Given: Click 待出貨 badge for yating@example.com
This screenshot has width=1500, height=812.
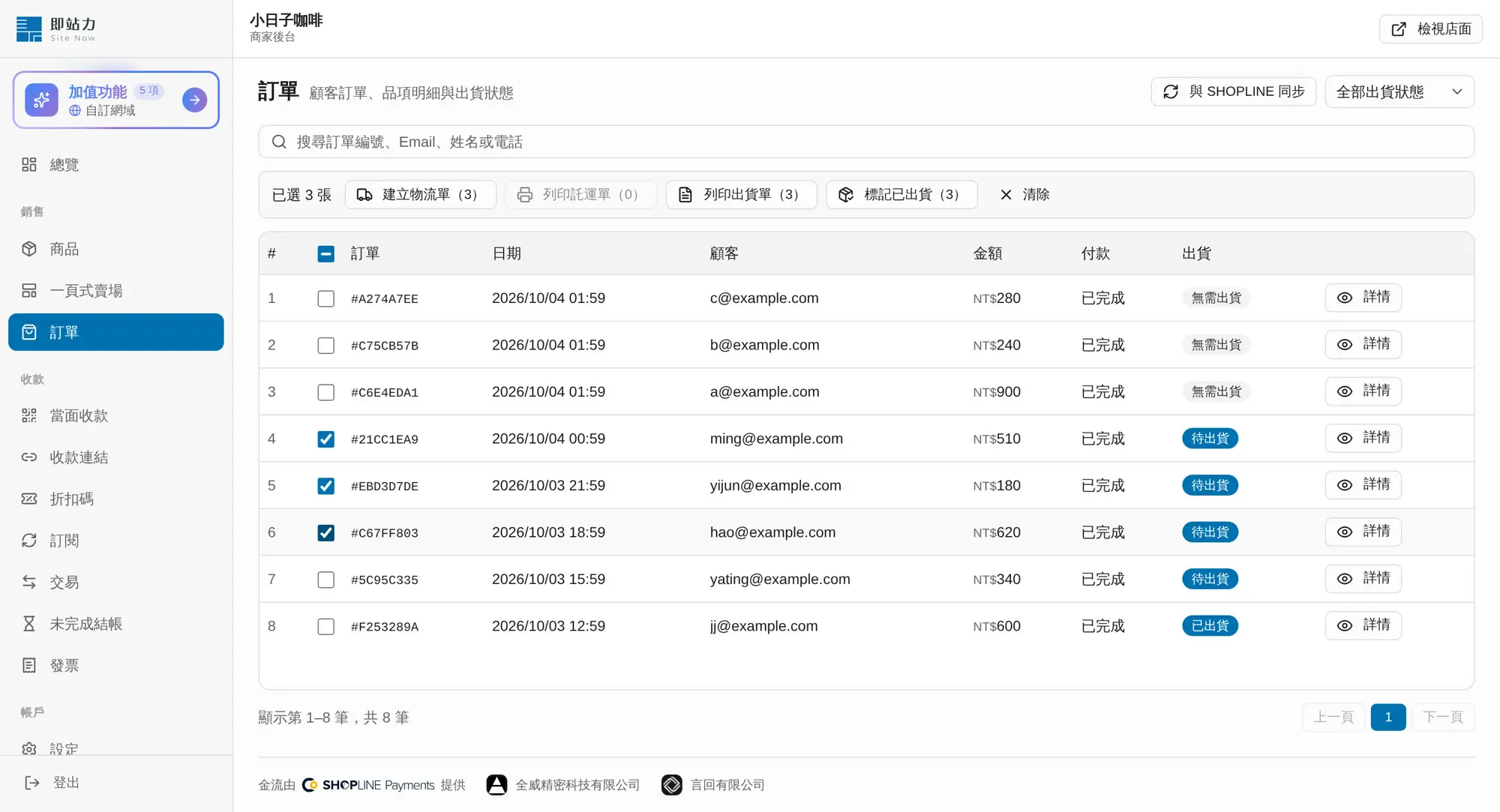Looking at the screenshot, I should pyautogui.click(x=1210, y=579).
